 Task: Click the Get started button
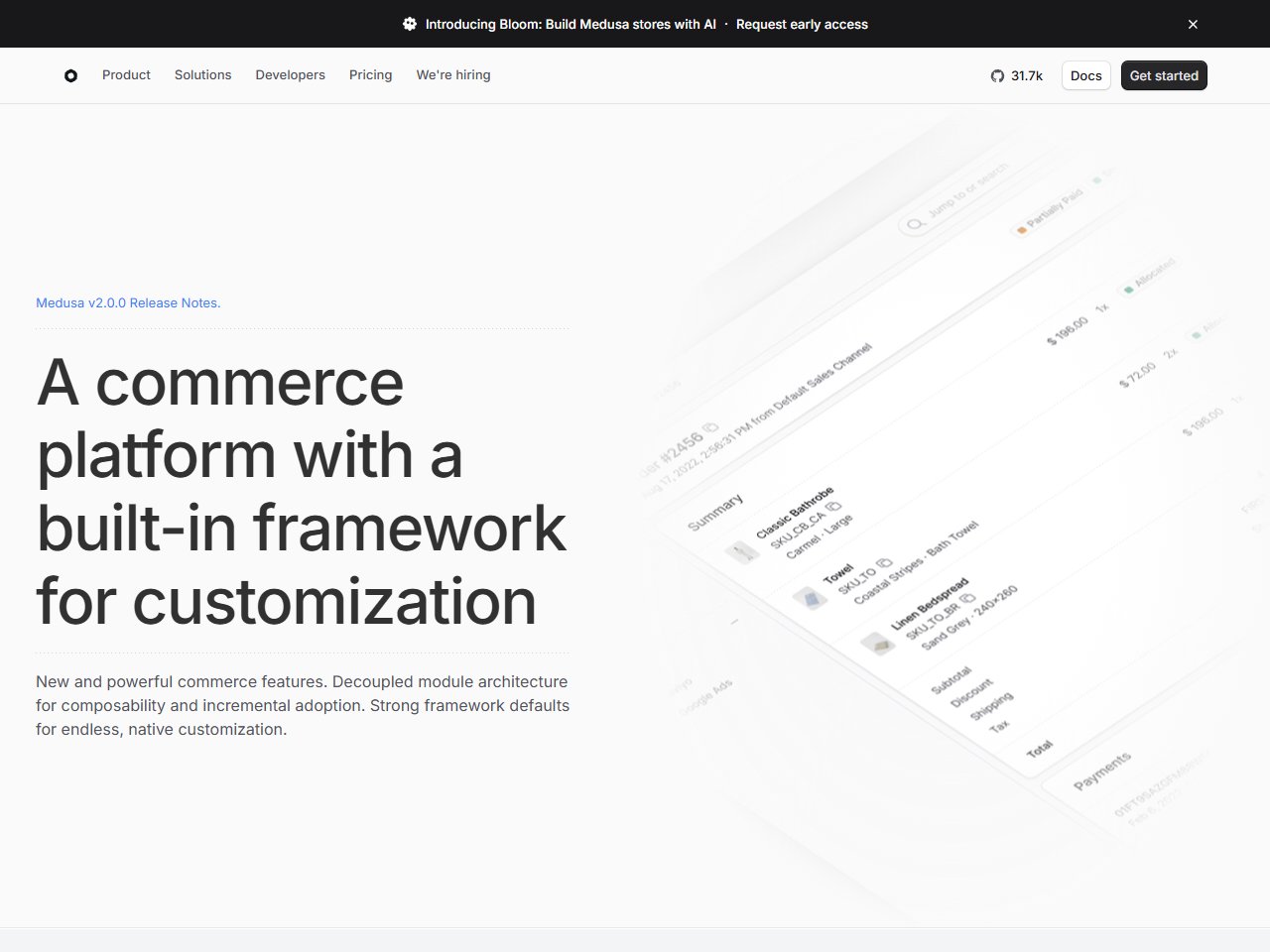(1164, 75)
